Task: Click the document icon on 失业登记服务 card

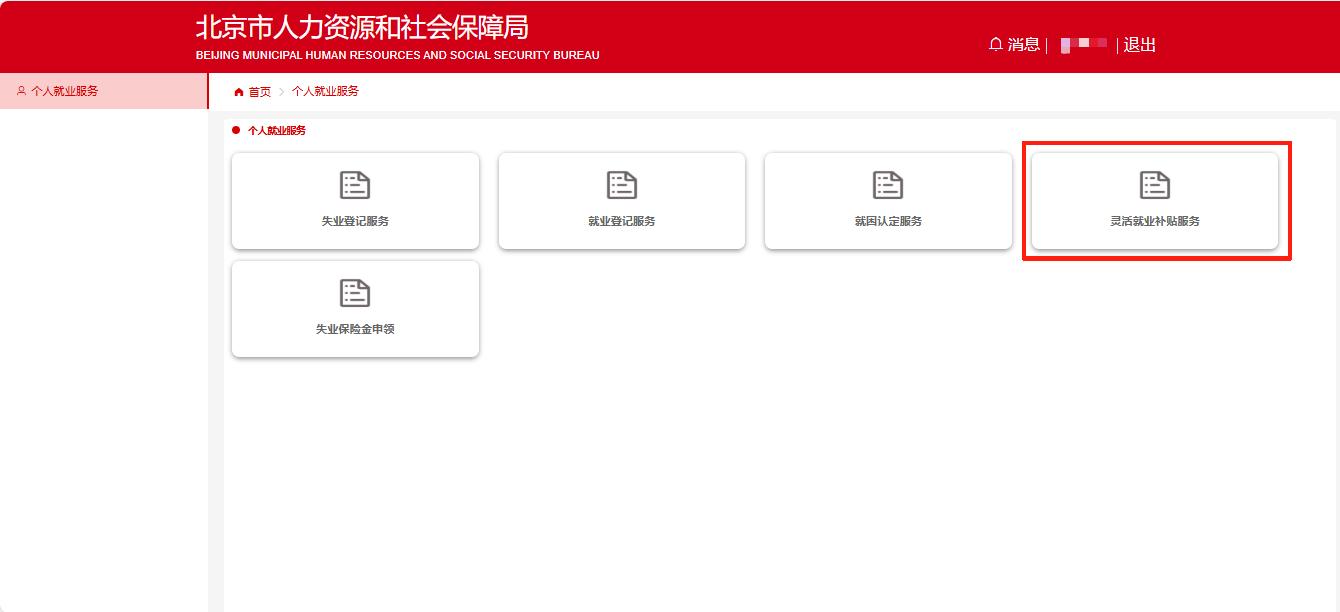Action: (355, 184)
